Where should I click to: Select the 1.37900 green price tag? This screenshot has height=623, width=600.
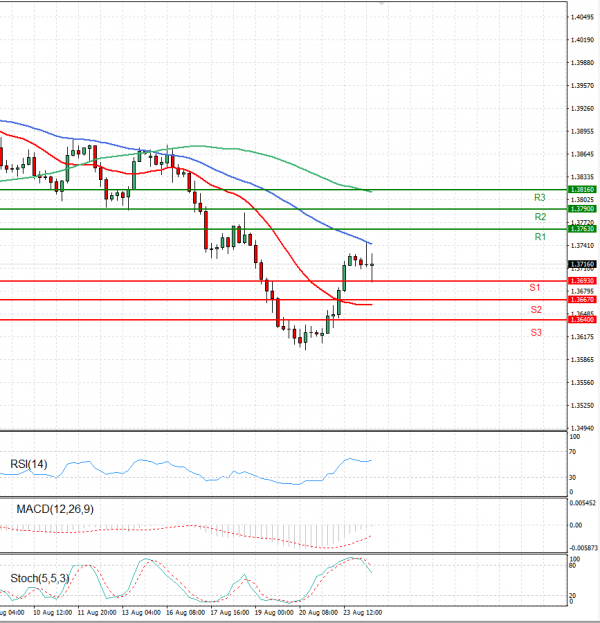click(x=583, y=209)
